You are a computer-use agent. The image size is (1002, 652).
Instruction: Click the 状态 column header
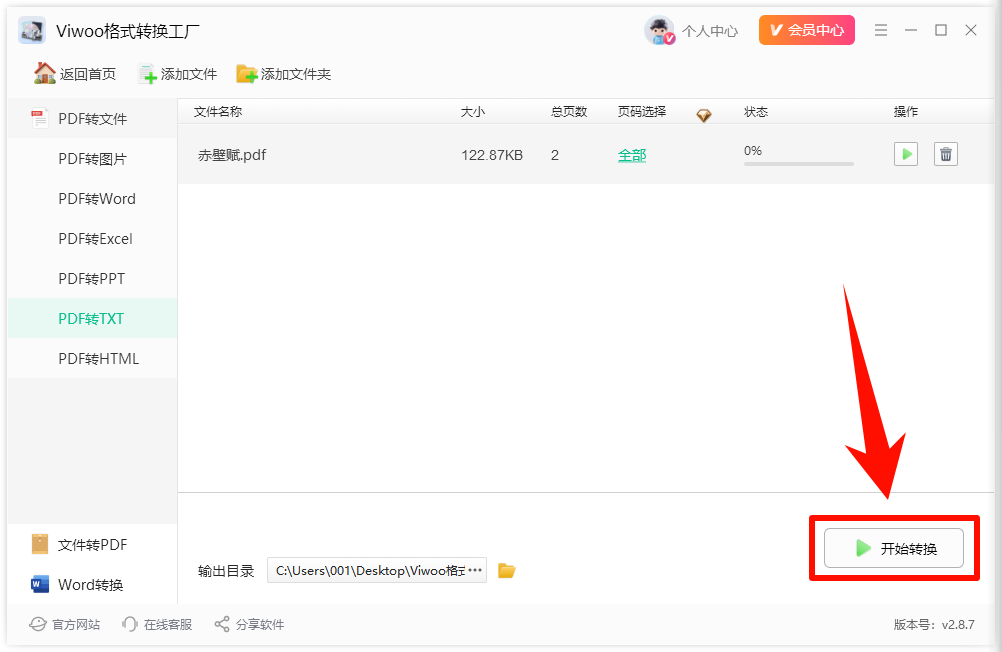(756, 112)
